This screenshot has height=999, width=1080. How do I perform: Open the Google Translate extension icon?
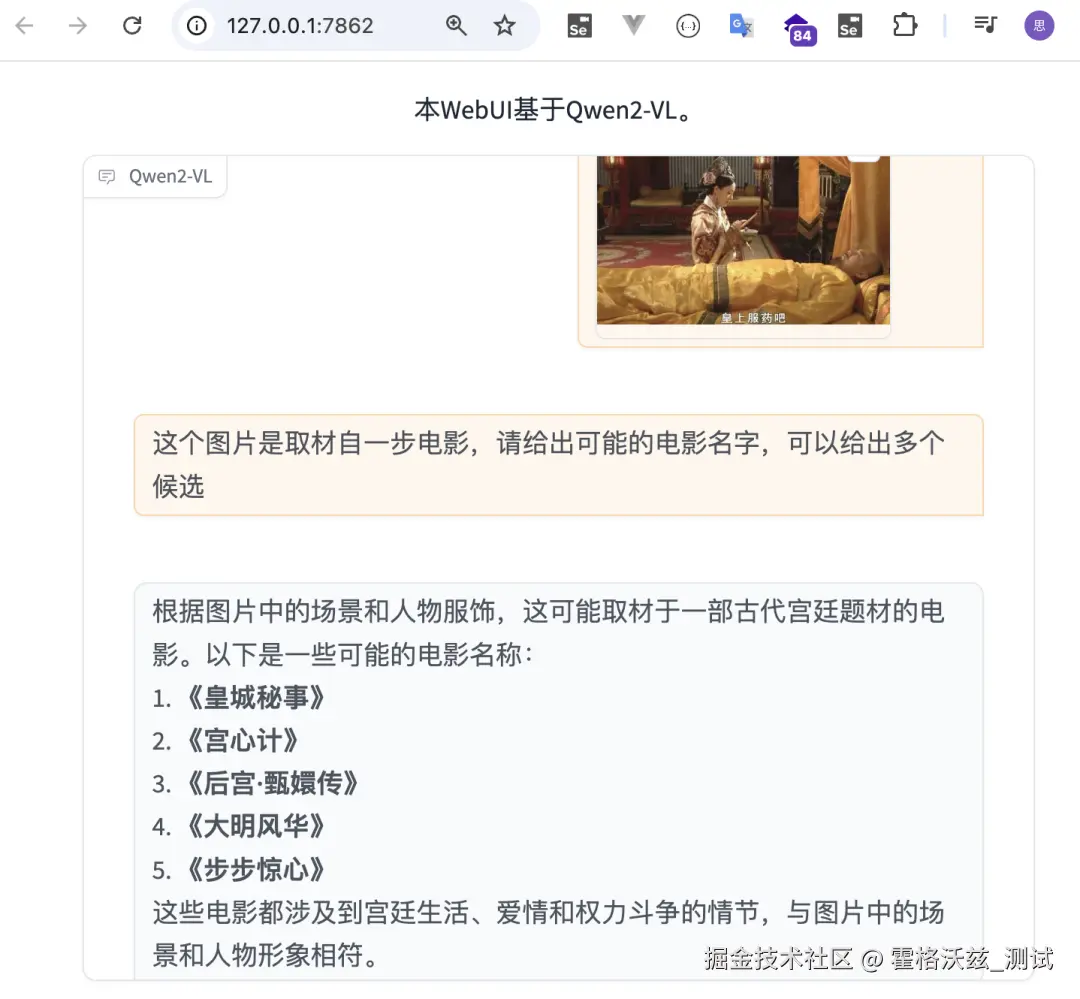coord(741,26)
